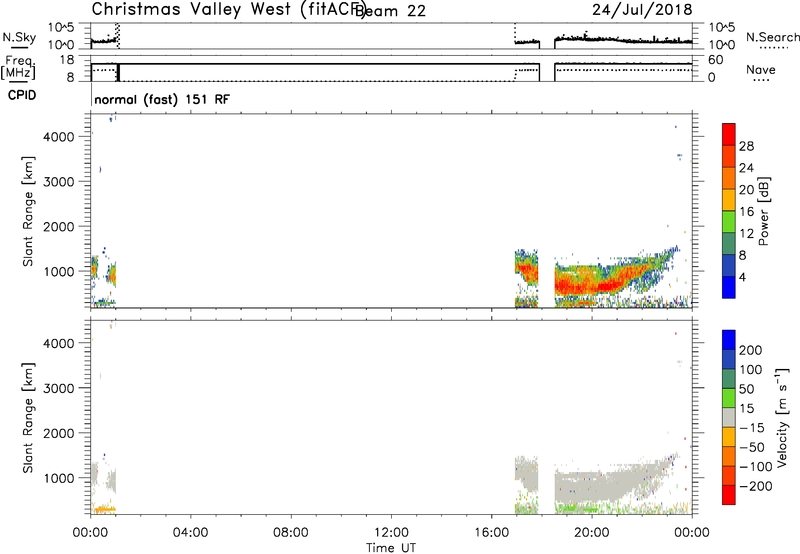Click 'Slant Range [km]' label of velocity panel
The height and width of the screenshot is (554, 800).
click(28, 418)
